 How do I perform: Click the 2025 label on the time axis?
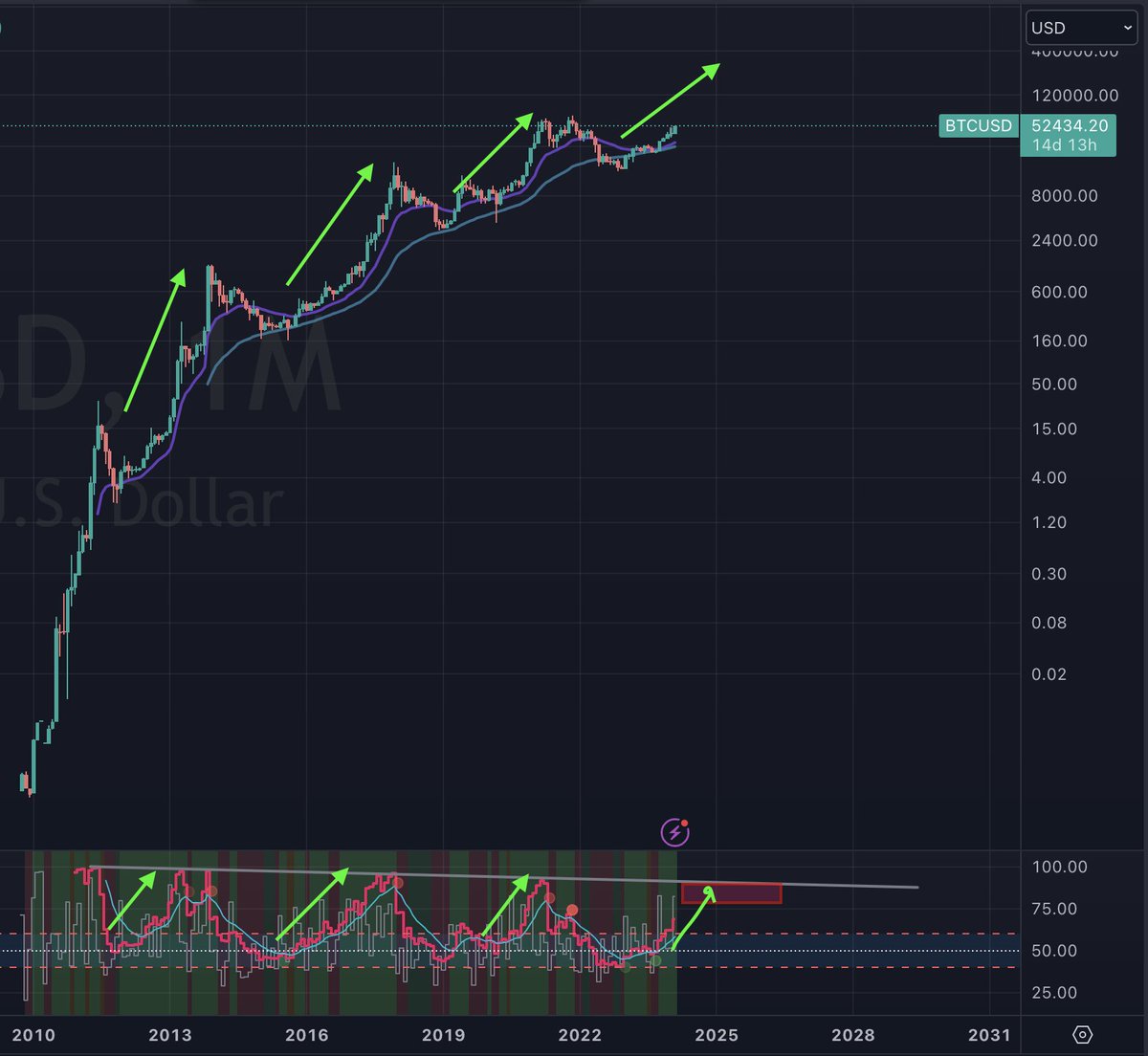[x=717, y=1035]
